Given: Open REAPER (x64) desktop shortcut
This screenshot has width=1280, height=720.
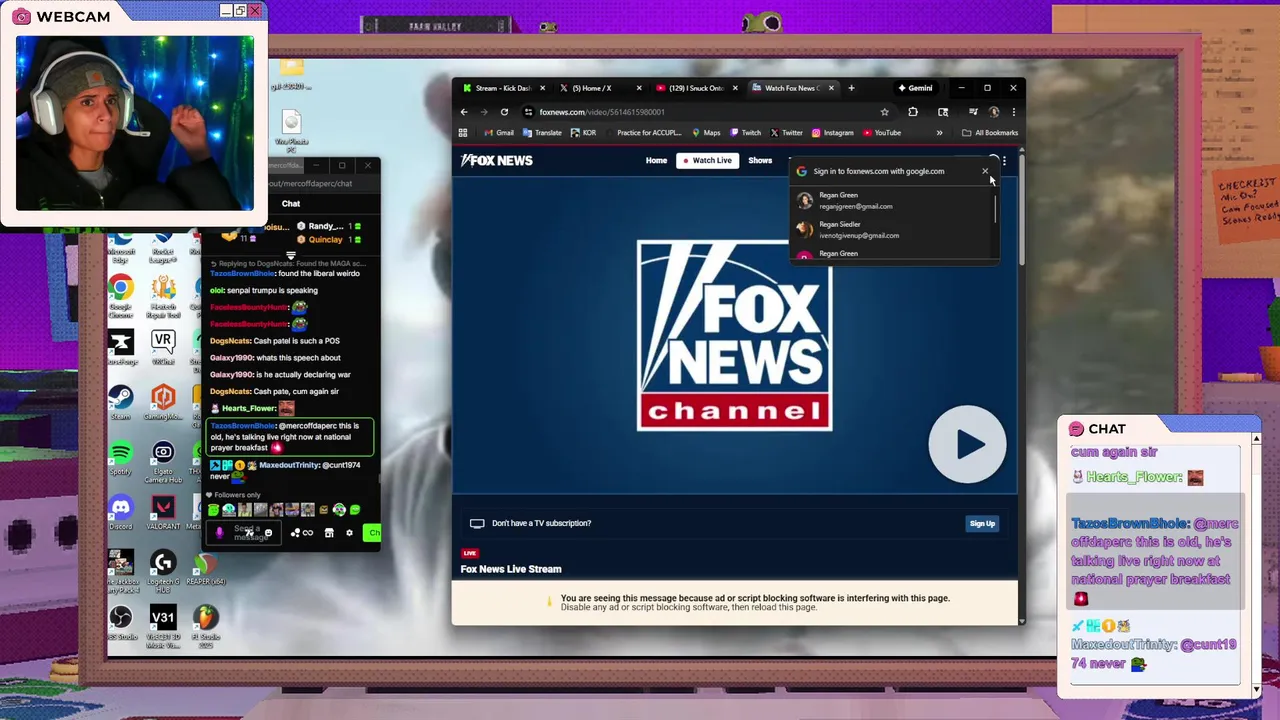Looking at the screenshot, I should pos(205,569).
